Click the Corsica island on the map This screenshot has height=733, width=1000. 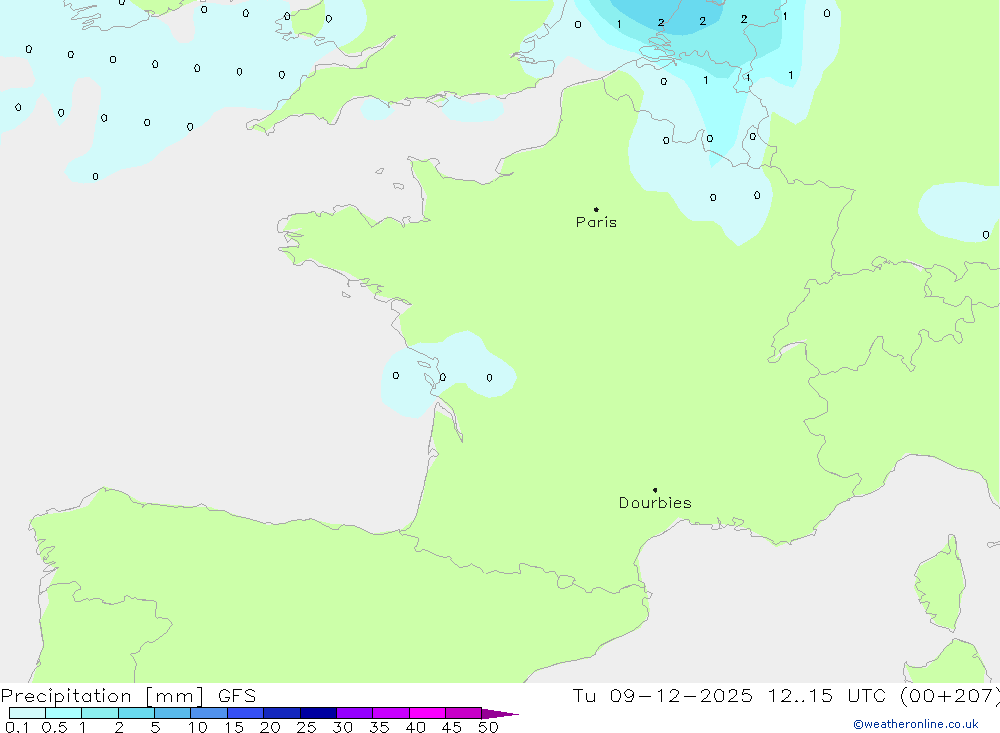pyautogui.click(x=940, y=584)
